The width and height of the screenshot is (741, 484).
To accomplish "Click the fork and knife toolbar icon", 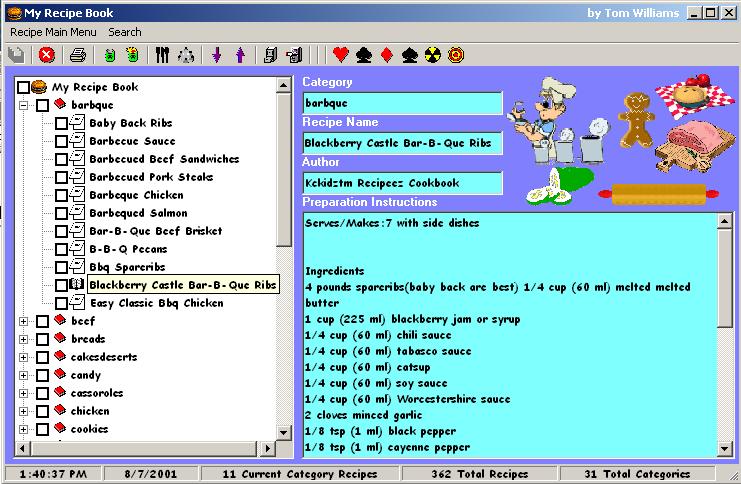I will pyautogui.click(x=164, y=55).
